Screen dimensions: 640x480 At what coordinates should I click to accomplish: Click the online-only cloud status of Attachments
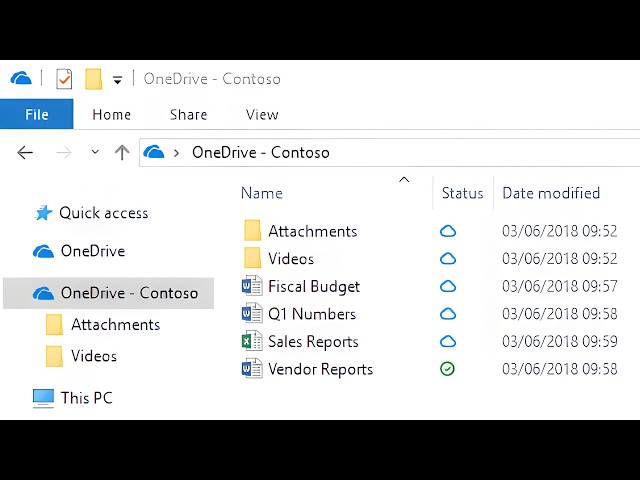[448, 231]
